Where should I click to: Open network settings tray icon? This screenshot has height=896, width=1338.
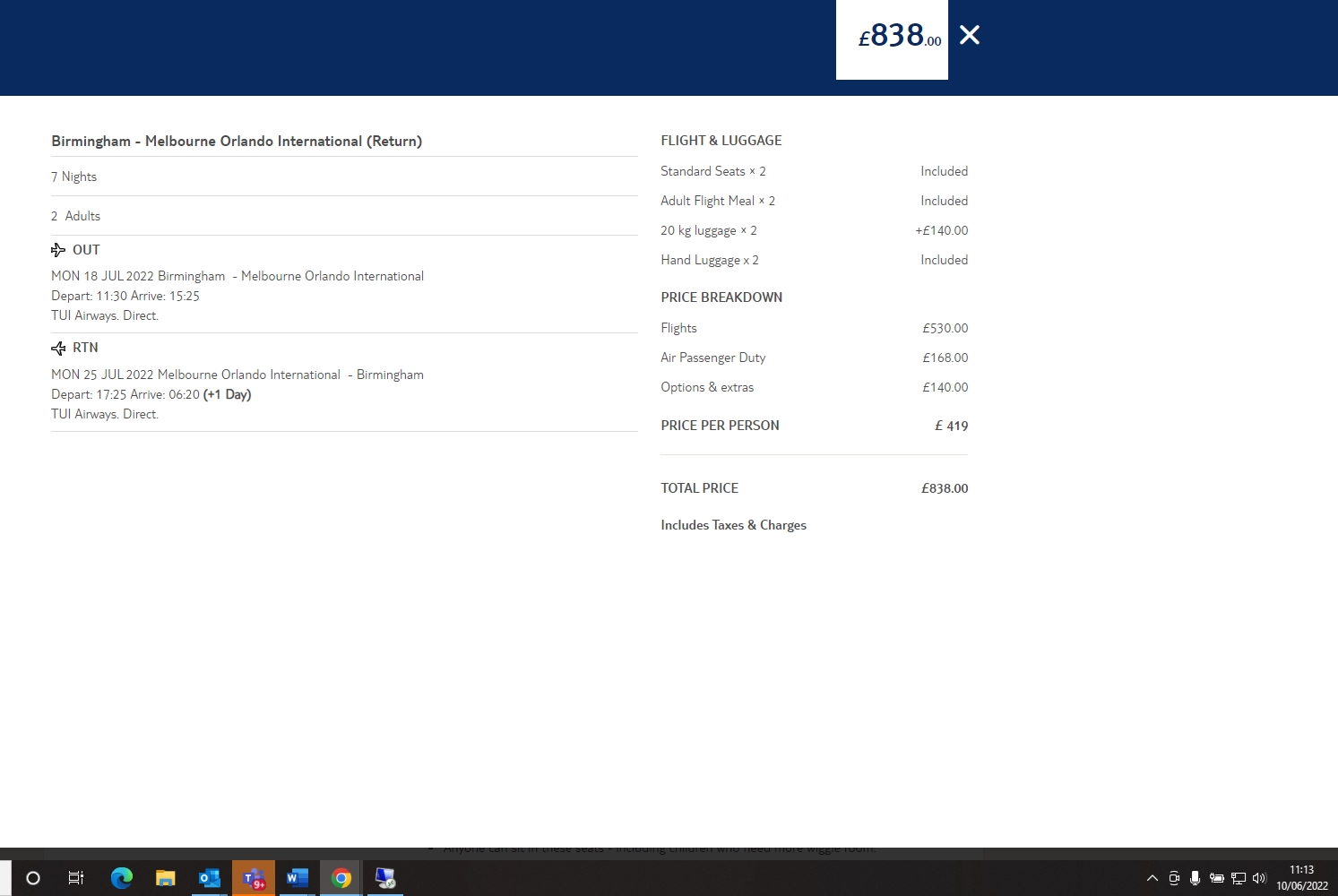[x=1239, y=878]
